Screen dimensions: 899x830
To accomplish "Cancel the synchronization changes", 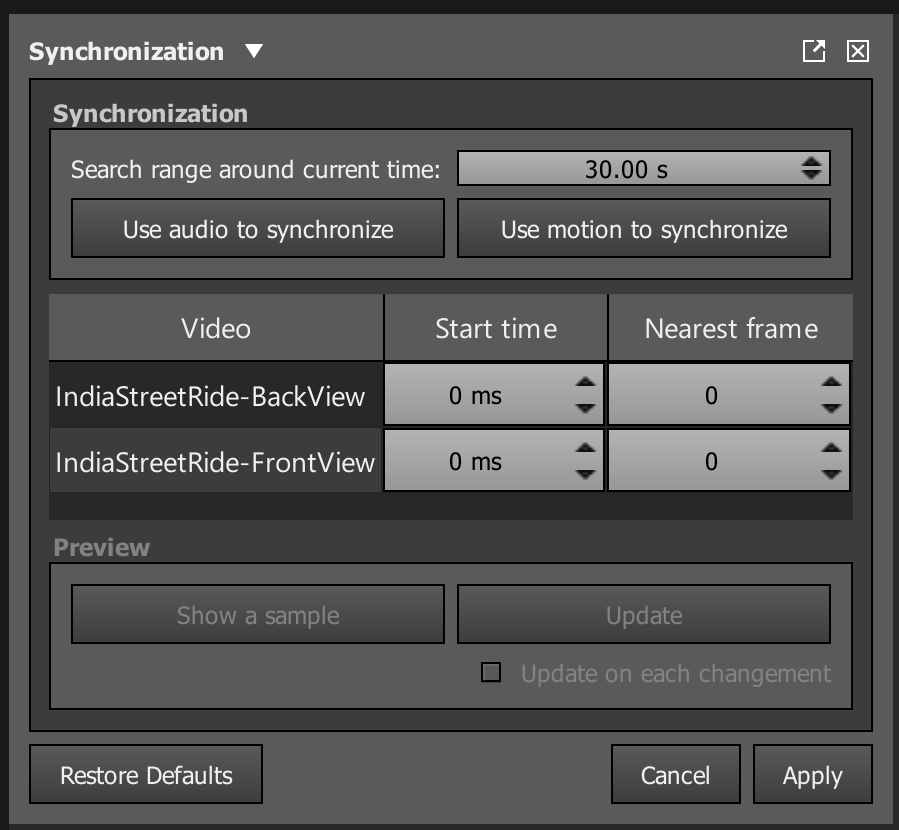I will point(675,774).
